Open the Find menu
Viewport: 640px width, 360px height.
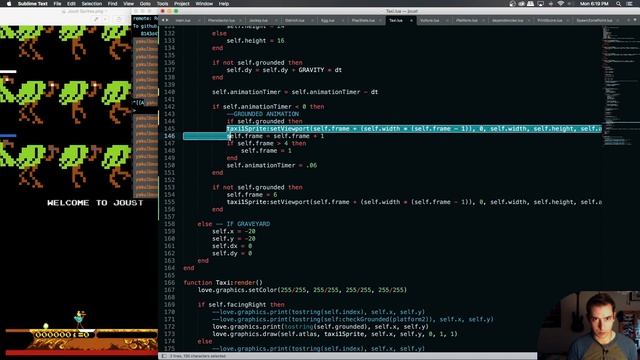tap(112, 4)
